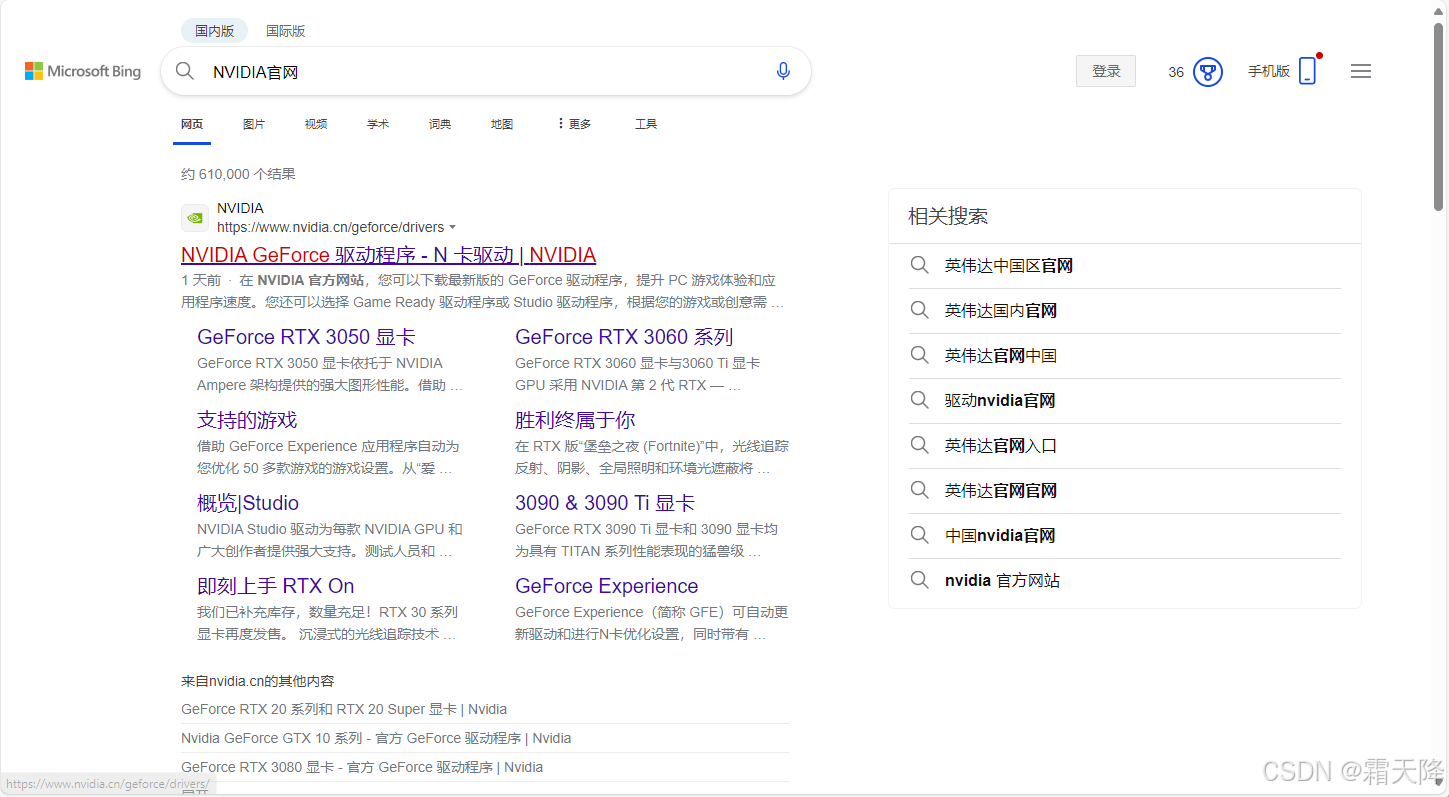Click the search icon beside 英伟达国内官网

point(919,310)
